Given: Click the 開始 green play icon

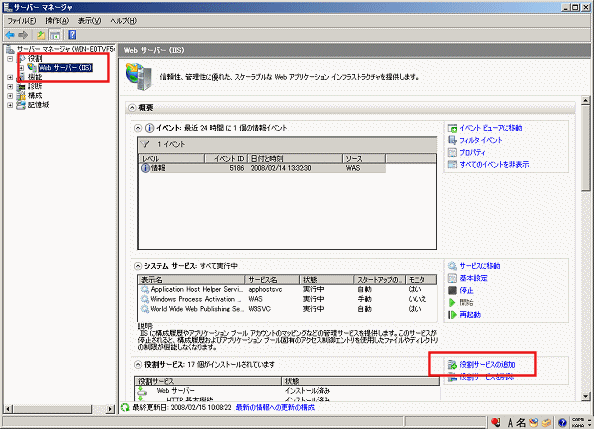Looking at the screenshot, I should [452, 302].
